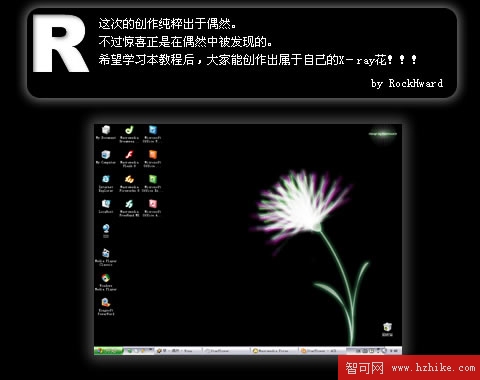Open the Kingsoft PowerWord desktop shortcut
The width and height of the screenshot is (480, 380).
click(106, 306)
